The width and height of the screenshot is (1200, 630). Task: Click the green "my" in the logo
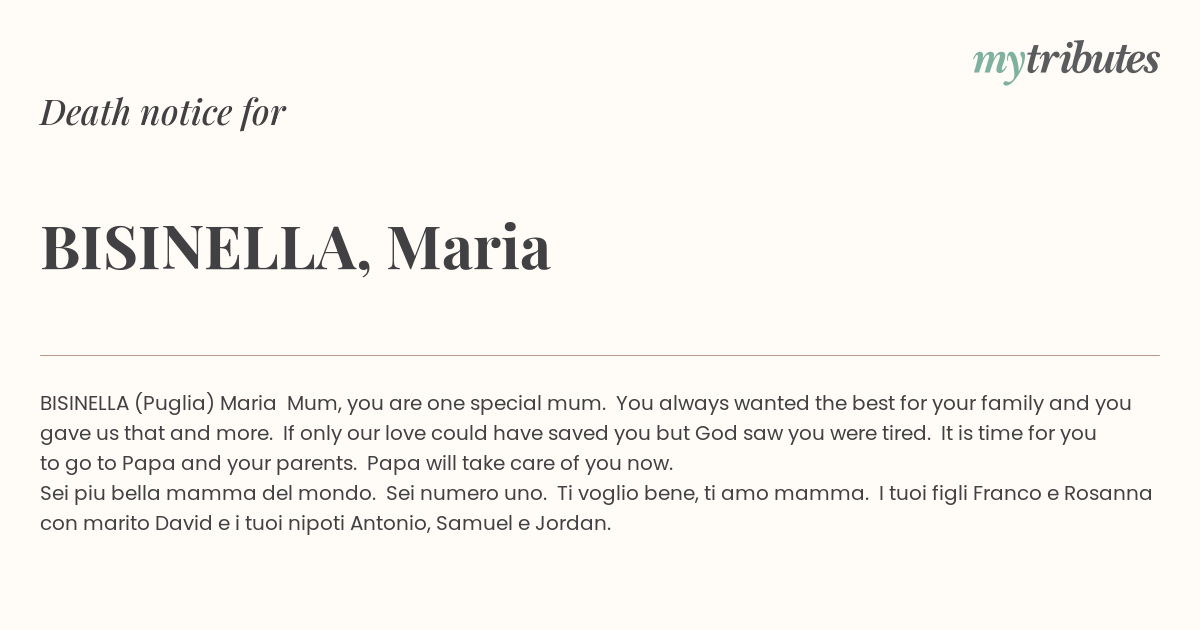pos(999,64)
